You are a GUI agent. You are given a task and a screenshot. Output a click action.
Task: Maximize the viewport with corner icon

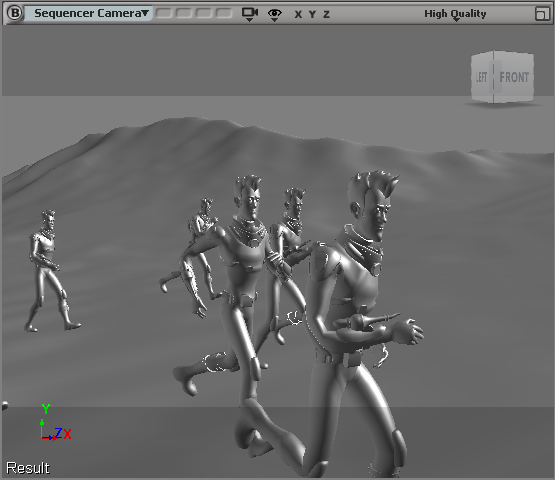(x=542, y=14)
